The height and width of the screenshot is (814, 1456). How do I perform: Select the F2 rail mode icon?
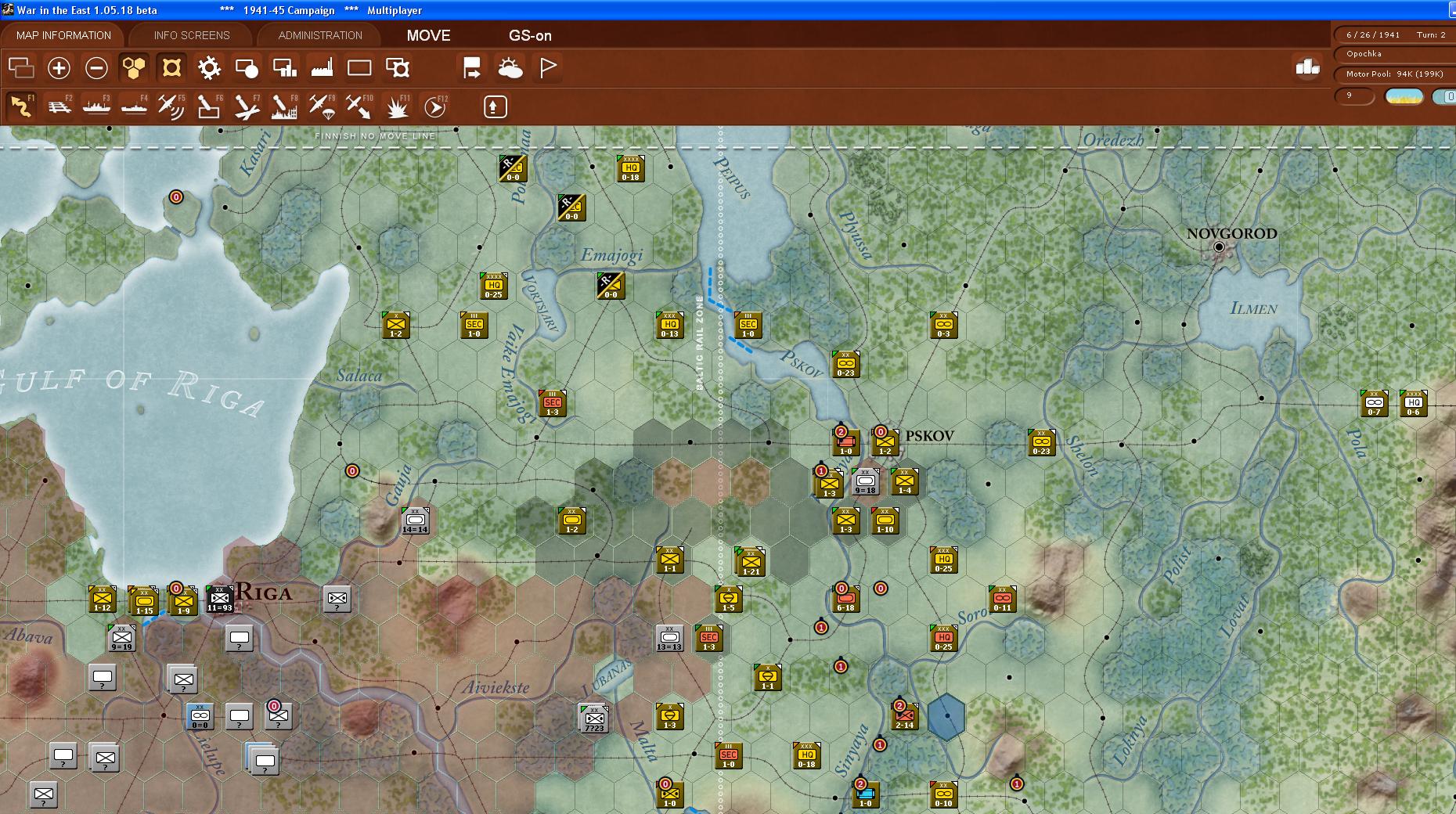(59, 106)
